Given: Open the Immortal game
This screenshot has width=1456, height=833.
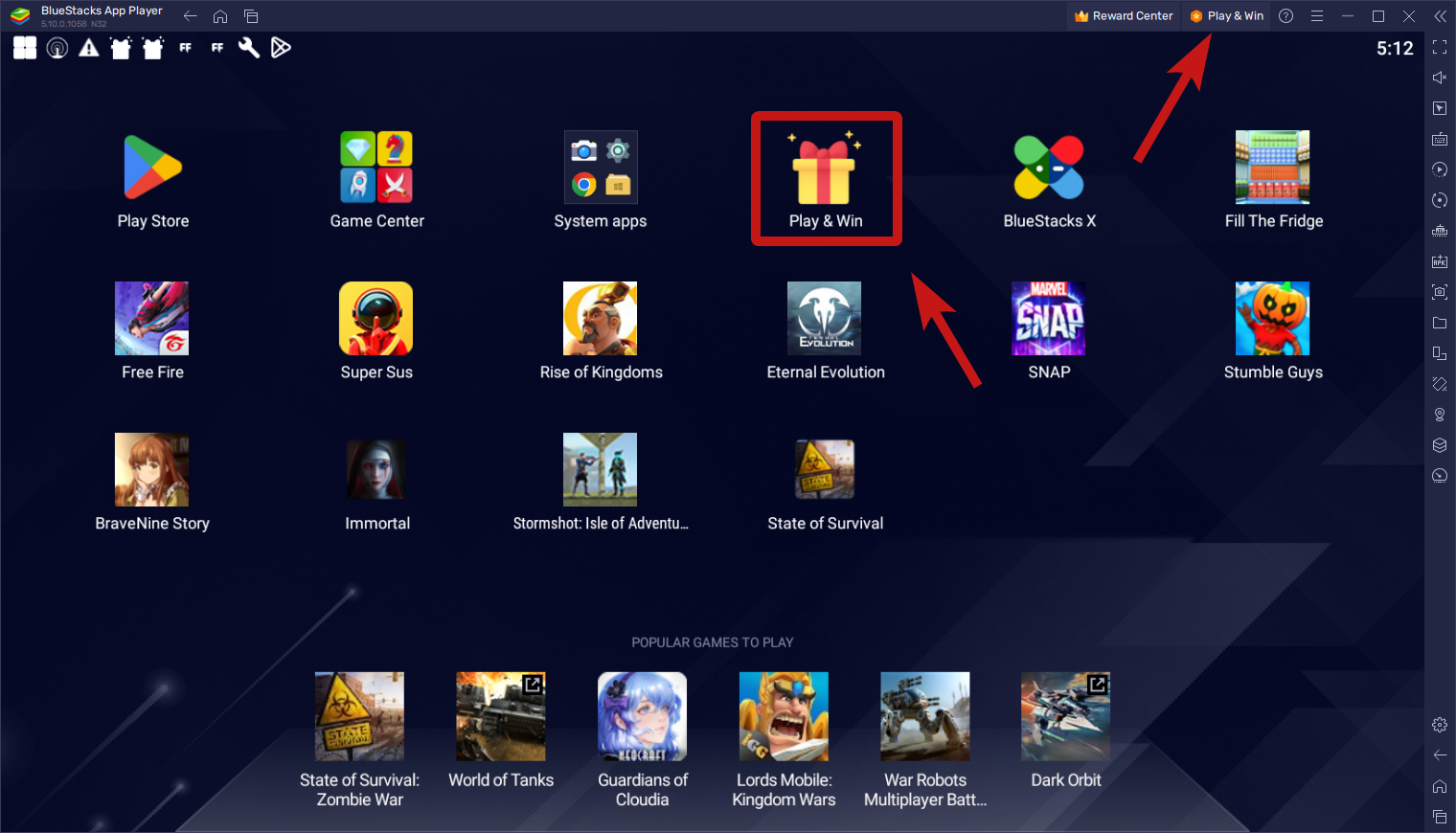Looking at the screenshot, I should (x=376, y=470).
